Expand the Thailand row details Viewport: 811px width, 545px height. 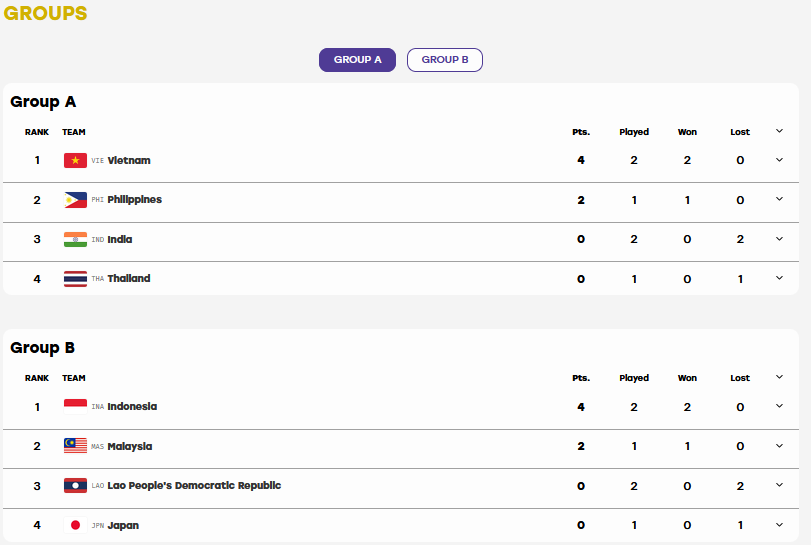[x=779, y=278]
